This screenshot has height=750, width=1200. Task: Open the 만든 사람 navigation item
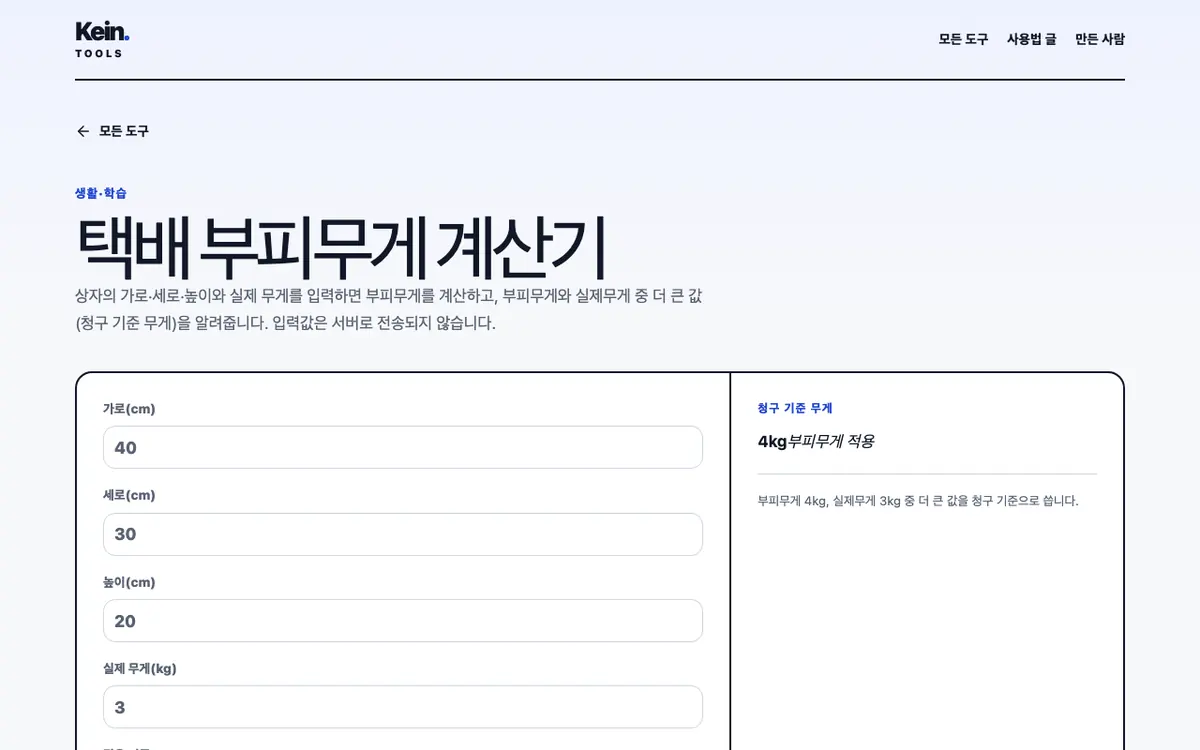coord(1100,39)
